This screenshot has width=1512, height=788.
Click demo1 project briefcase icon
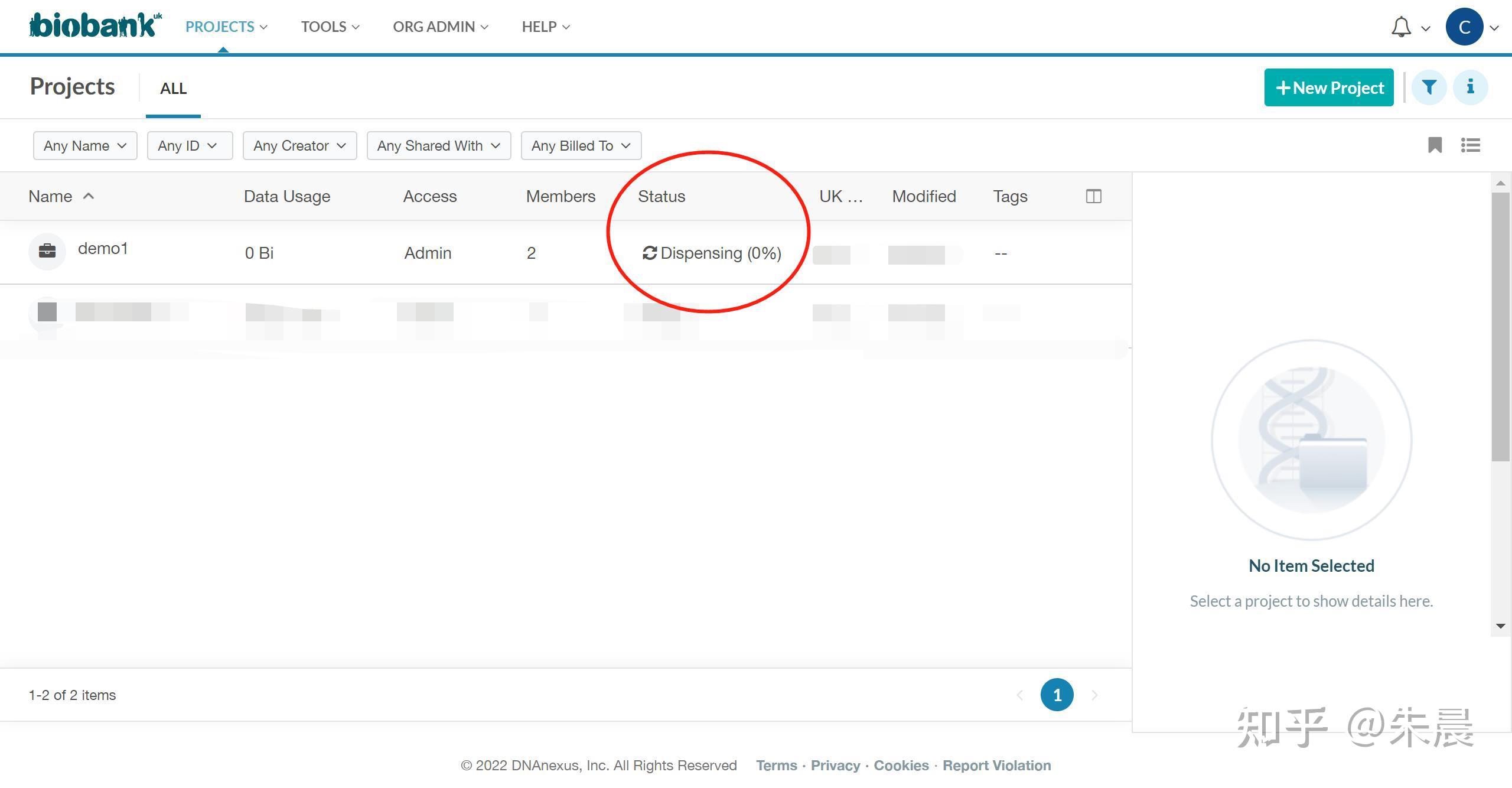(47, 251)
